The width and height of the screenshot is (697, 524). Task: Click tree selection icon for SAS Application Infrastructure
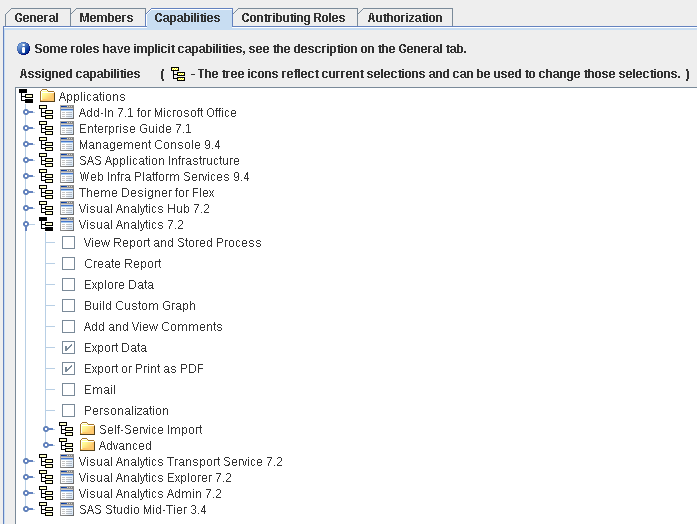[46, 160]
